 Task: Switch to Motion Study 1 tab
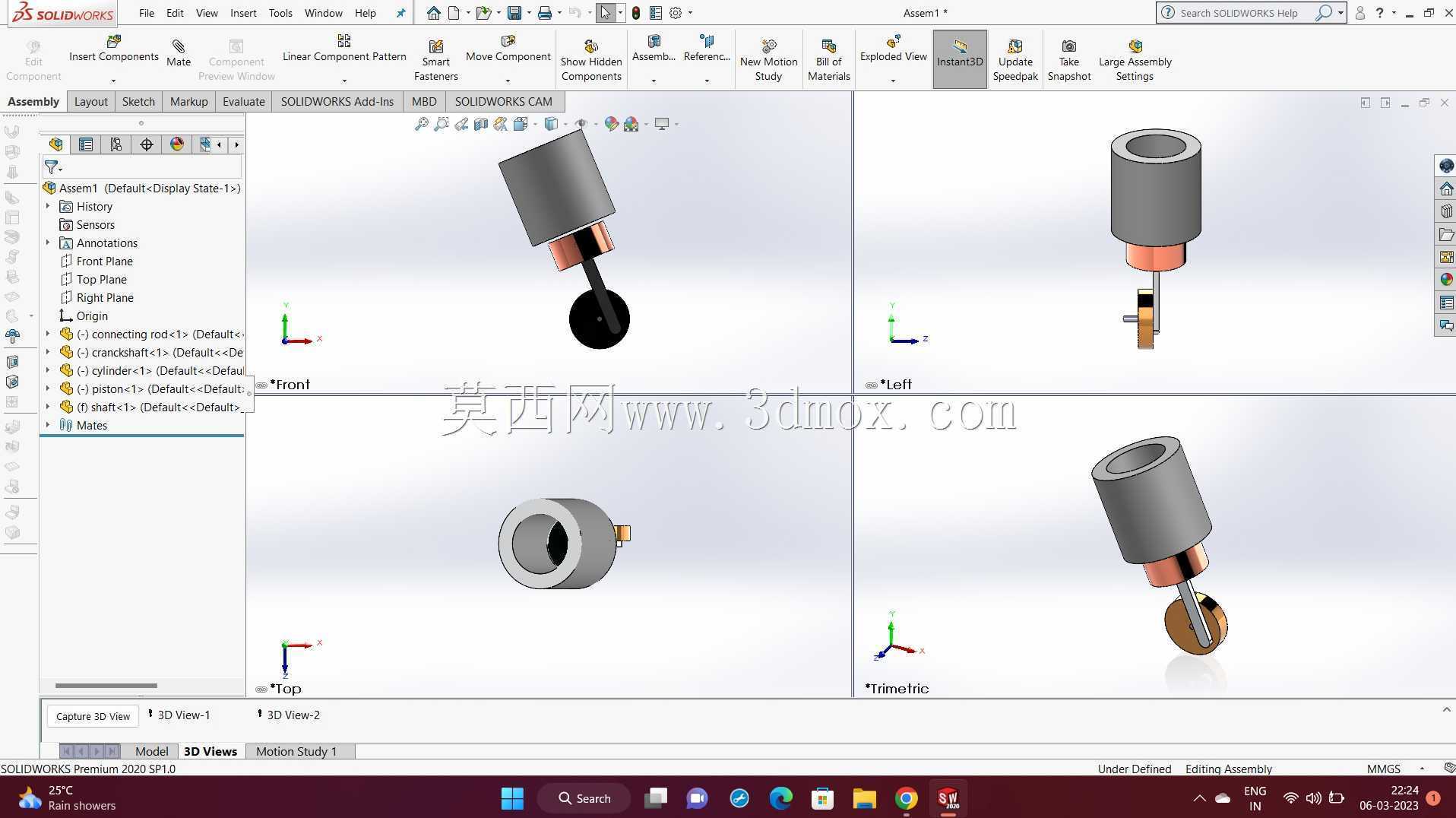tap(296, 751)
